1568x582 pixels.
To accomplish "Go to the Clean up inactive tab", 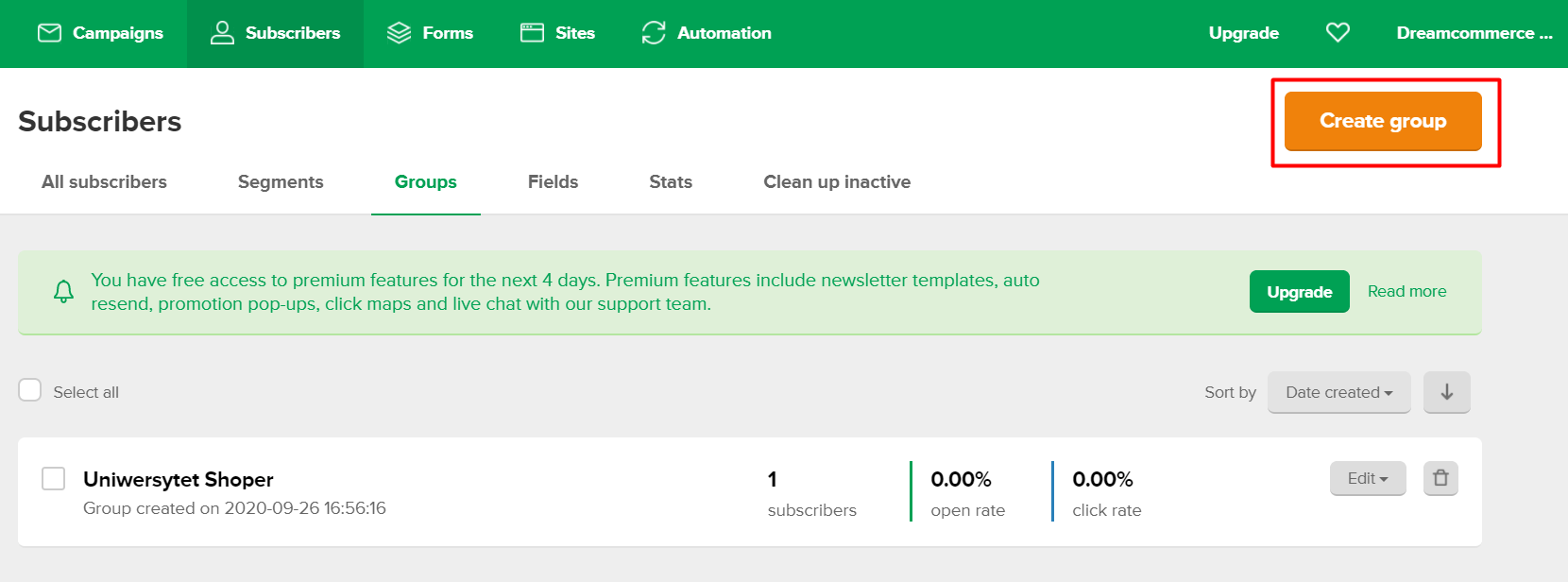I will (x=837, y=182).
